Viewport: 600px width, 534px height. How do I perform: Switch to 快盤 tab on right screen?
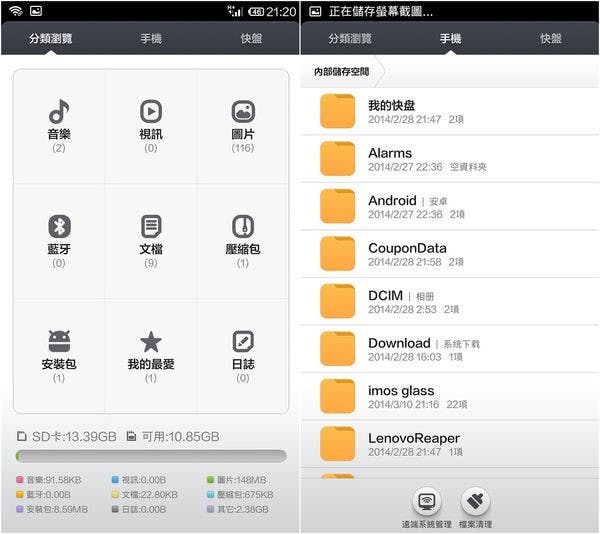click(551, 38)
